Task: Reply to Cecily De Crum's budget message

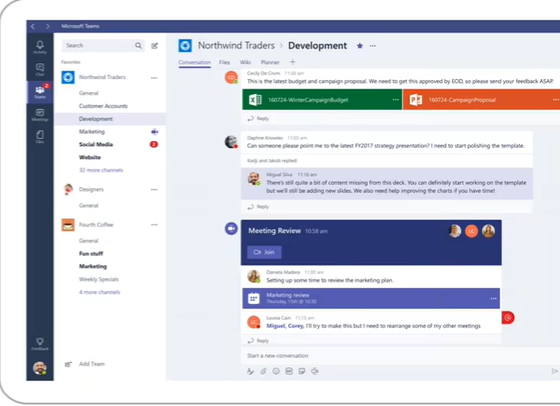Action: click(258, 119)
